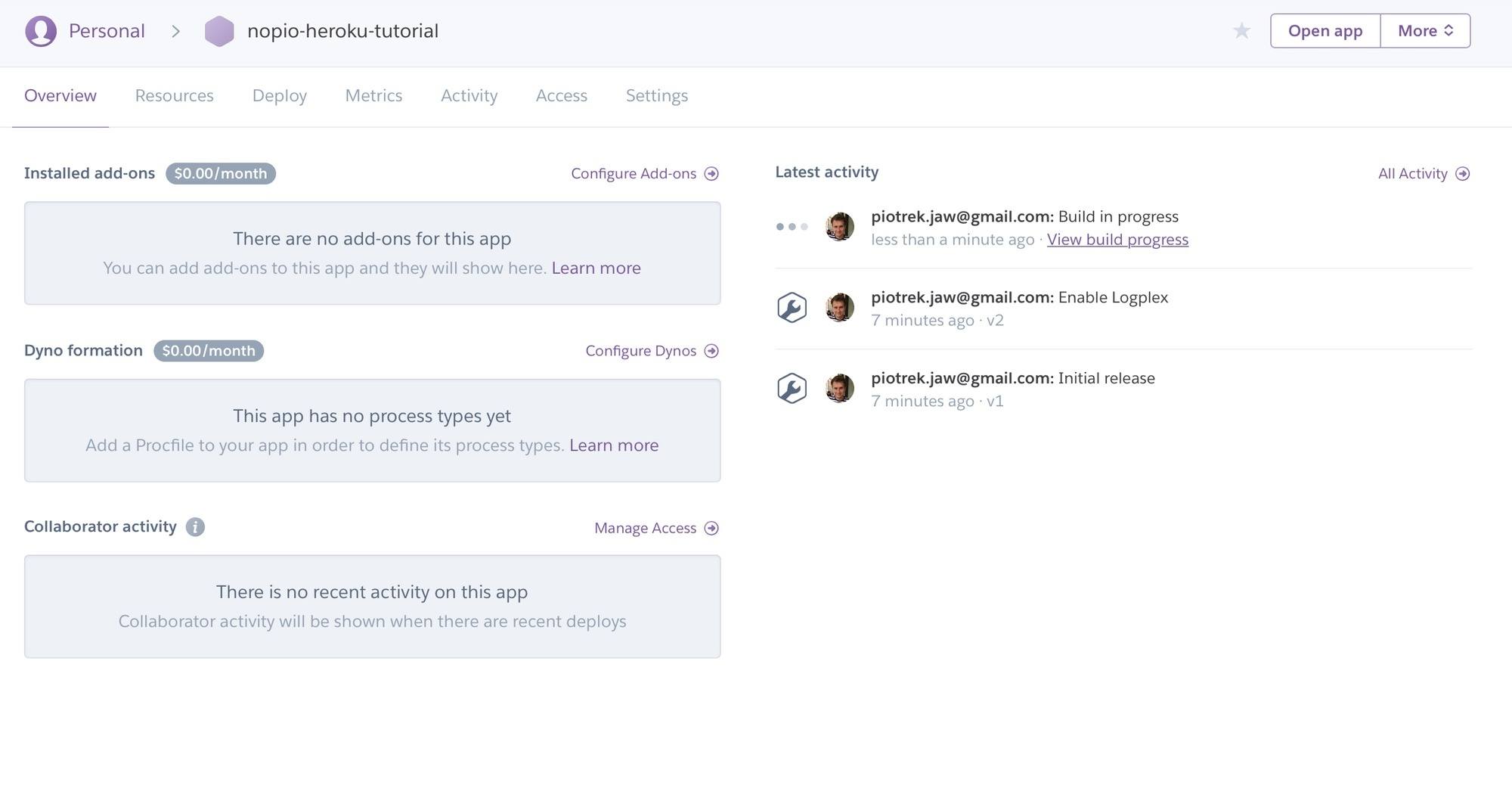Screen dimensions: 1512x785
Task: Click the View build progress link
Action: tap(1117, 240)
